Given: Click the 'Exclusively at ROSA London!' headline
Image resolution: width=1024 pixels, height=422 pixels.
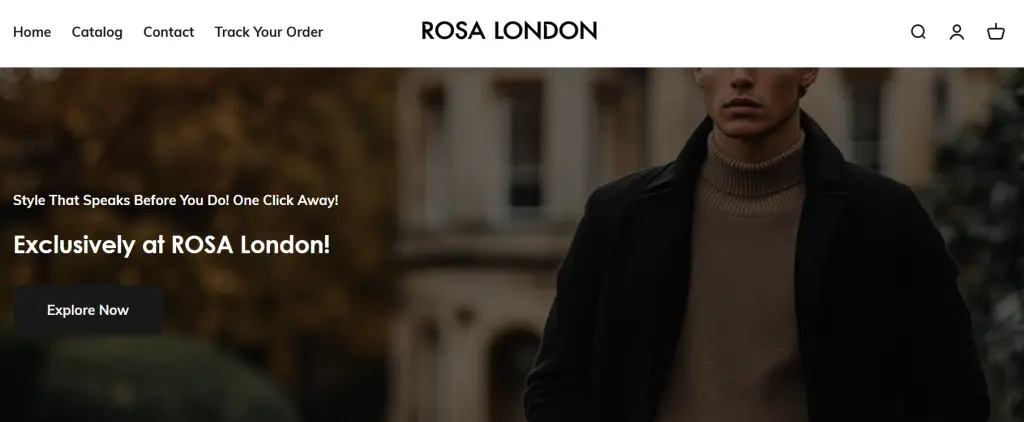Looking at the screenshot, I should click(x=172, y=245).
